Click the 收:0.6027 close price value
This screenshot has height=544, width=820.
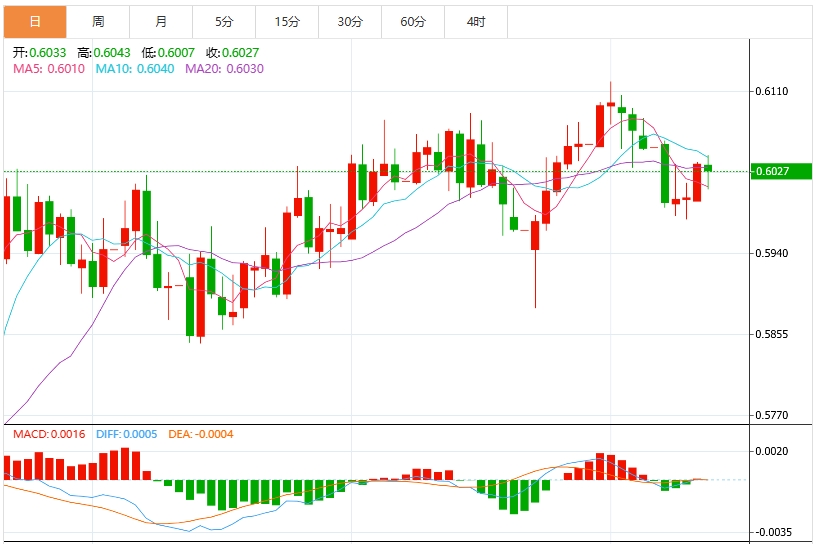pos(232,53)
